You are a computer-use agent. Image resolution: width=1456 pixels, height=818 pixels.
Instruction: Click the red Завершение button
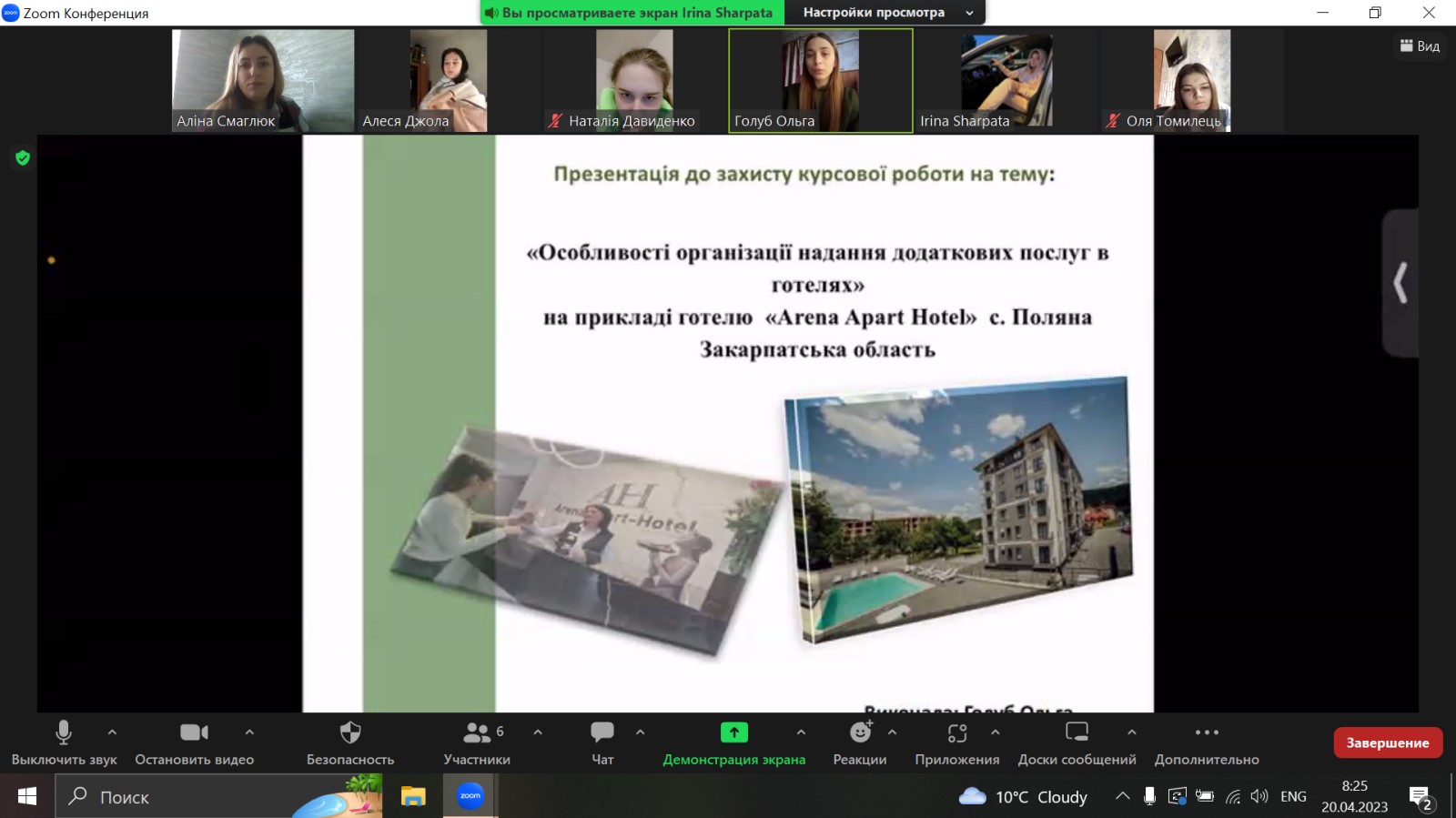[1387, 742]
